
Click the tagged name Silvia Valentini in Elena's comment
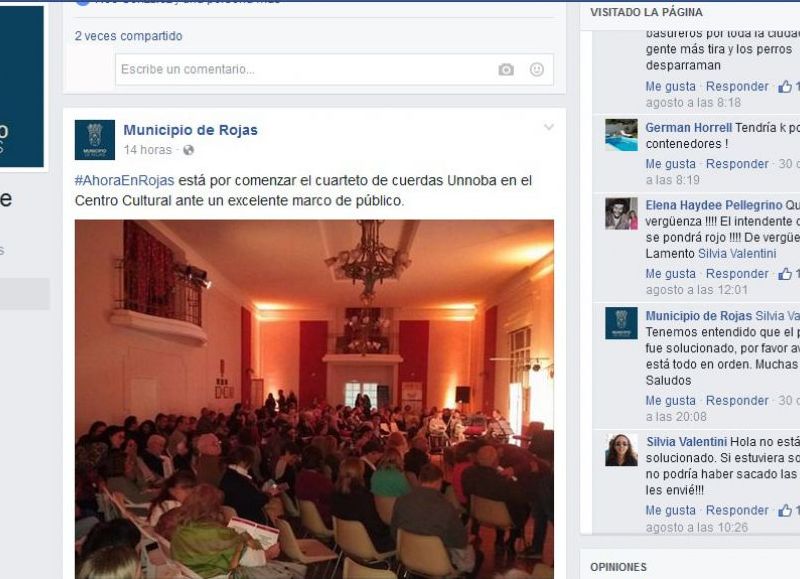click(737, 254)
